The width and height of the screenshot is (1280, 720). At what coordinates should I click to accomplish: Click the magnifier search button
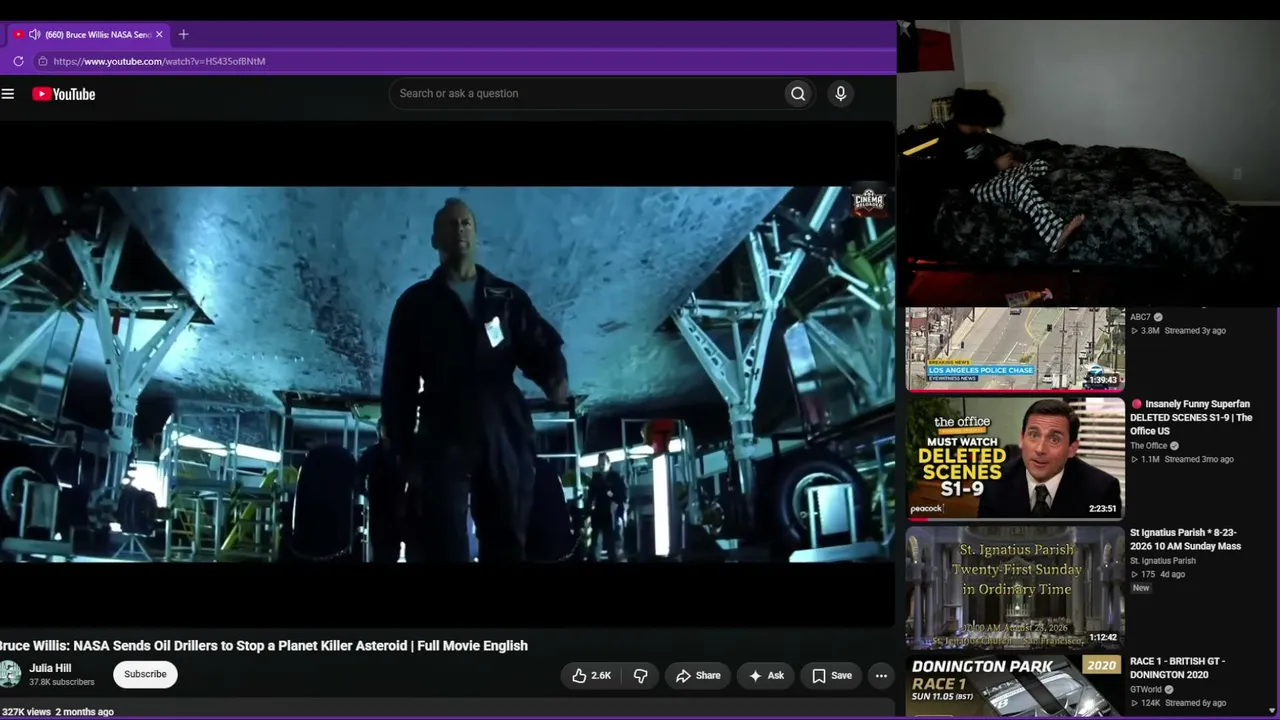tap(798, 94)
